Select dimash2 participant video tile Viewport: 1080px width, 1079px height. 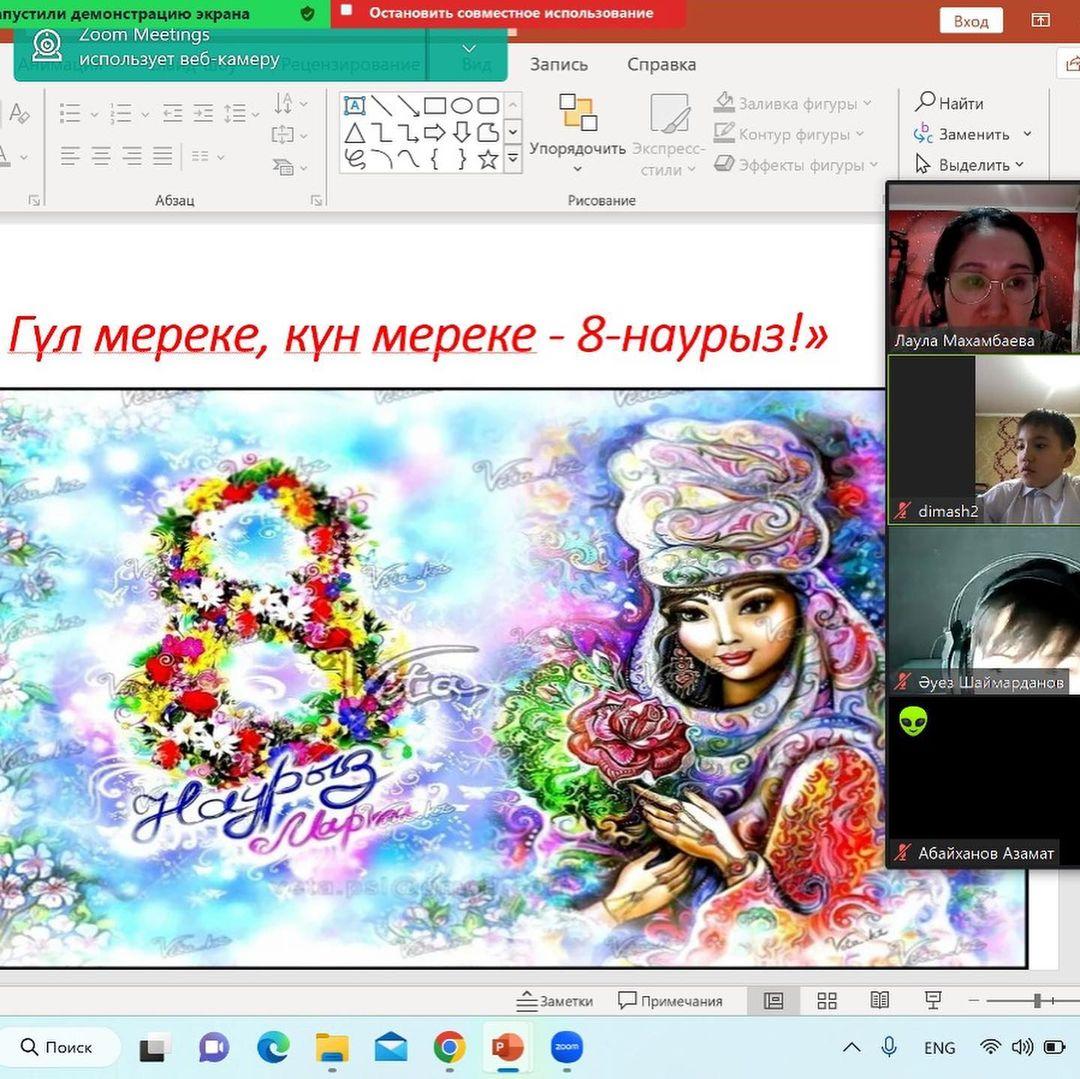coord(984,440)
